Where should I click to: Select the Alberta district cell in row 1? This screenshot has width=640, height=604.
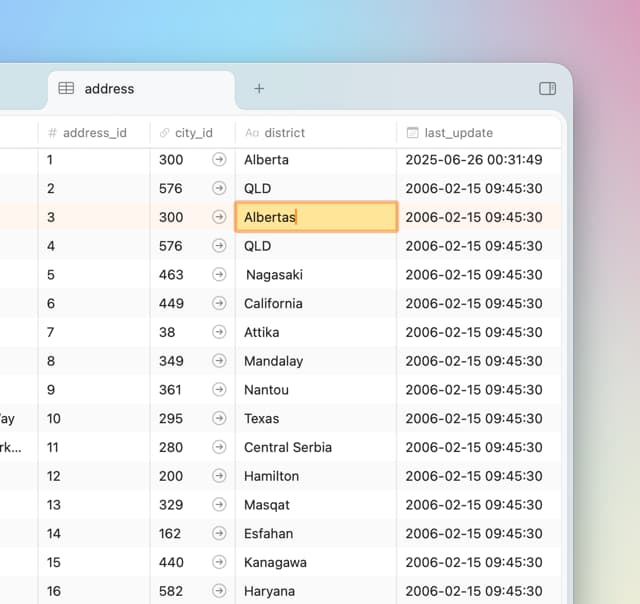(x=316, y=160)
